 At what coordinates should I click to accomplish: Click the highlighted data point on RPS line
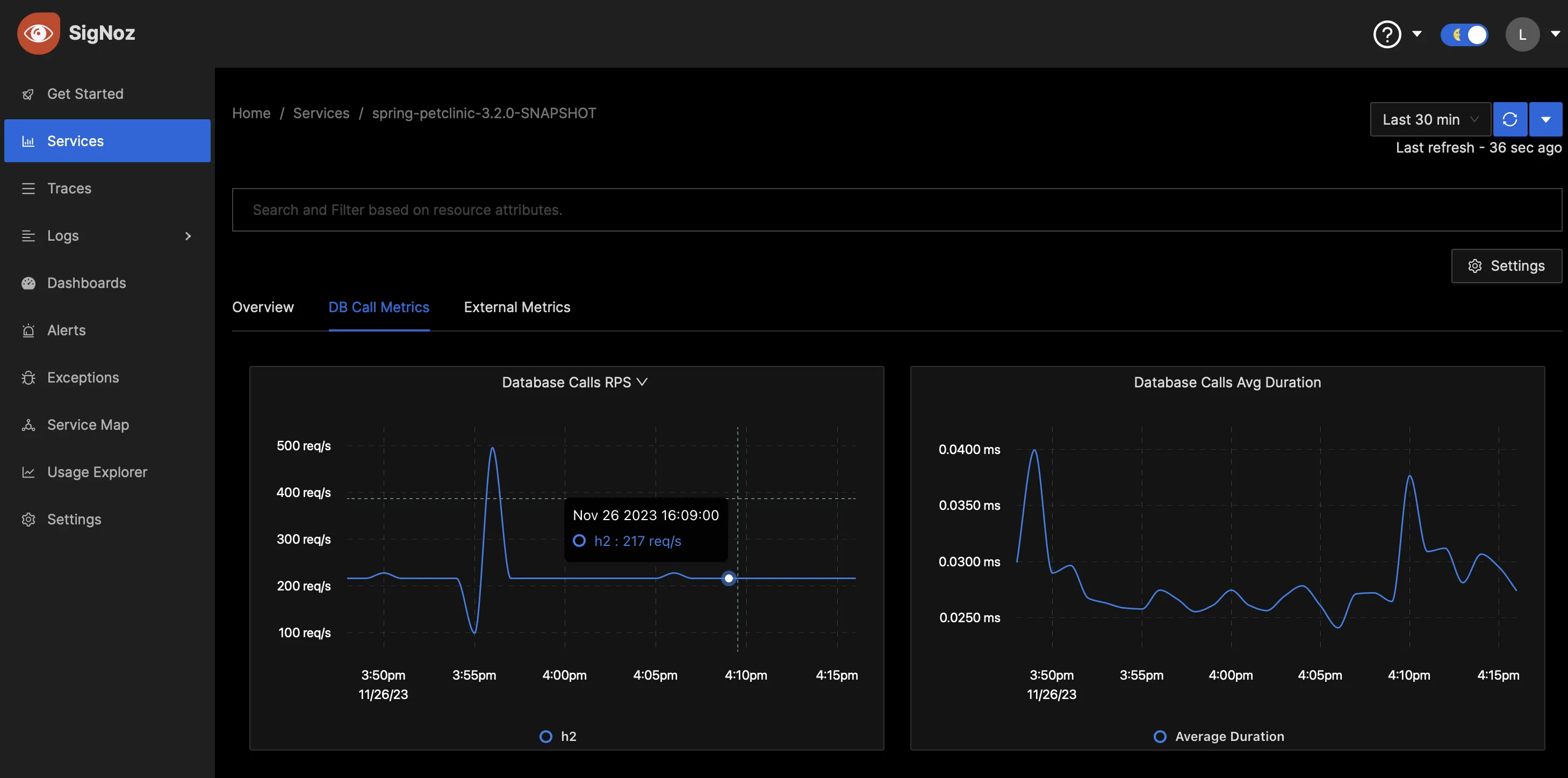(728, 578)
